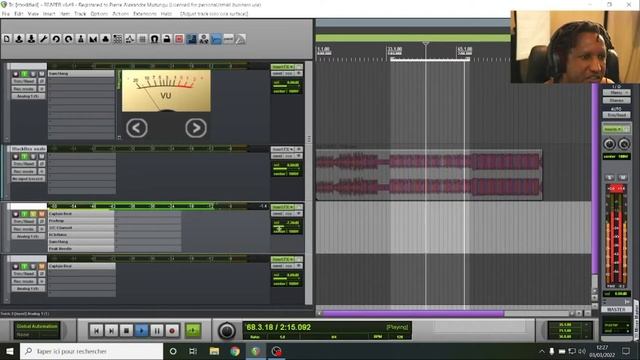
Task: Toggle the metronome toolbar icon
Action: [80, 39]
